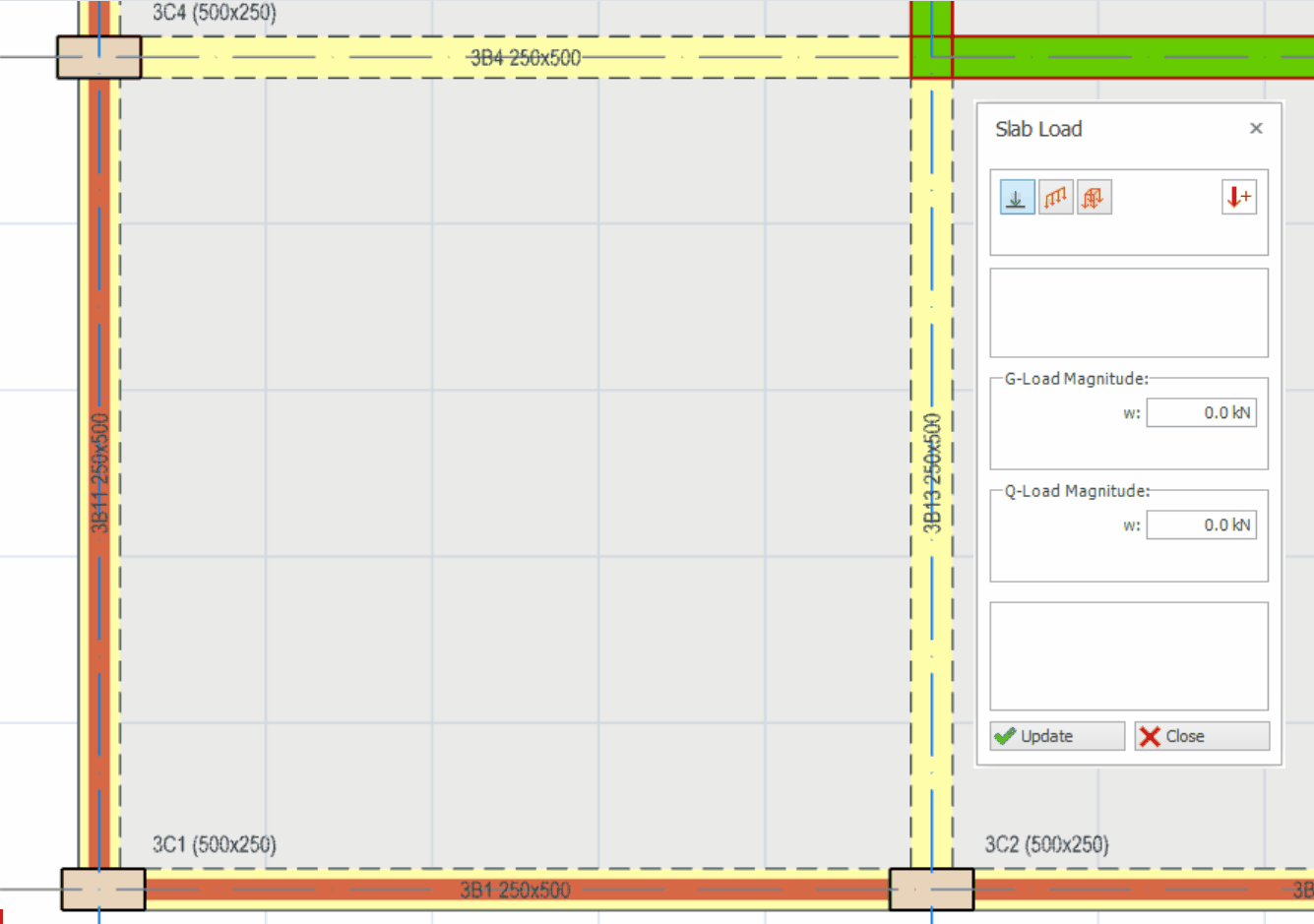Click the G-Load Magnitude w input field
This screenshot has width=1314, height=924.
point(1201,413)
